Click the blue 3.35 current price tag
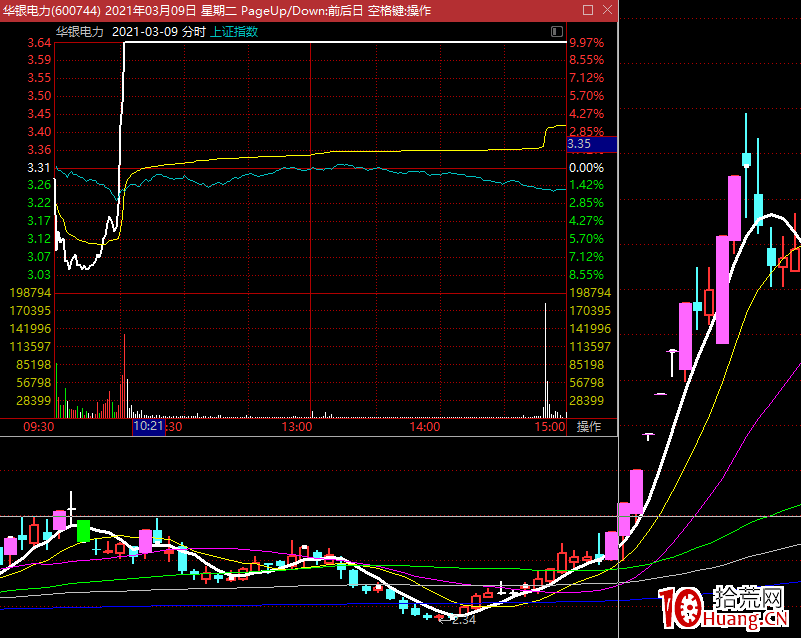Viewport: 801px width, 638px height. pyautogui.click(x=590, y=145)
